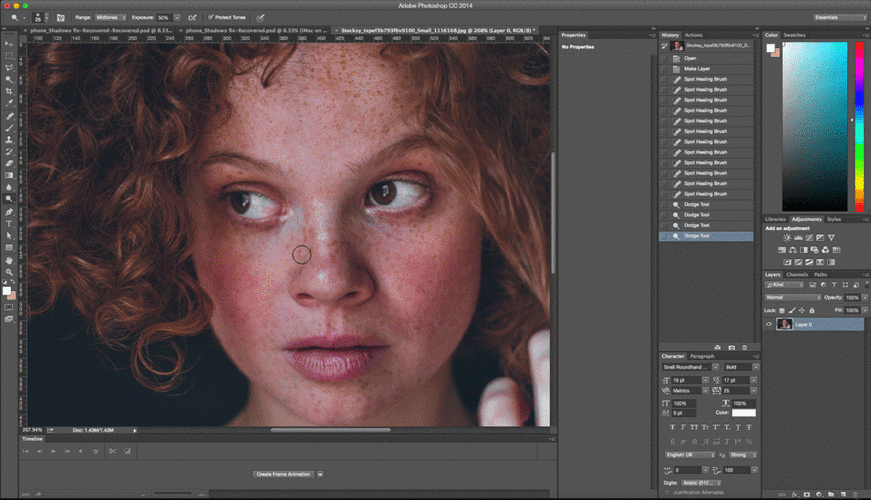Expand the Normal blend mode dropdown
This screenshot has width=871, height=500.
(x=791, y=298)
